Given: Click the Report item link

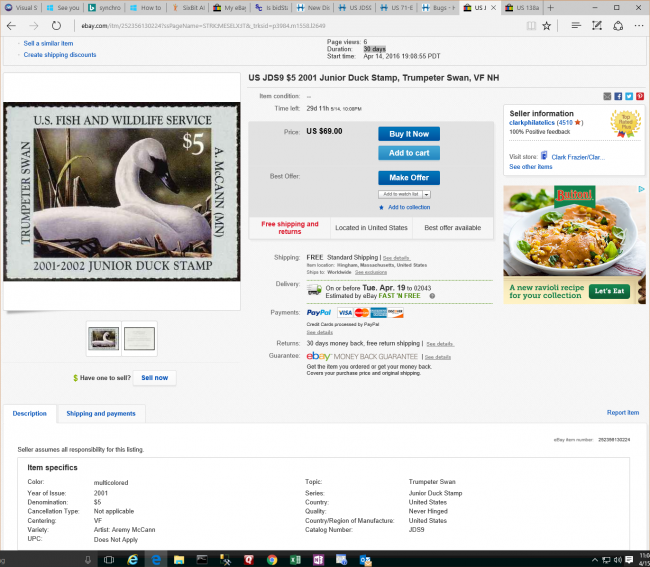Looking at the screenshot, I should (623, 412).
